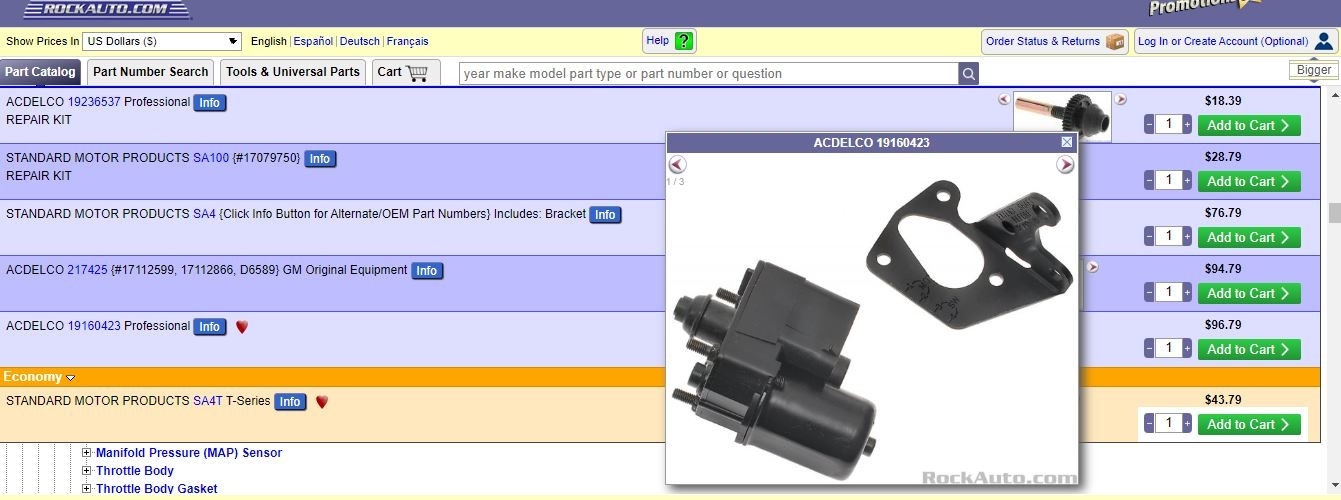Viewport: 1341px width, 500px height.
Task: Switch language to Español
Action: coord(313,41)
